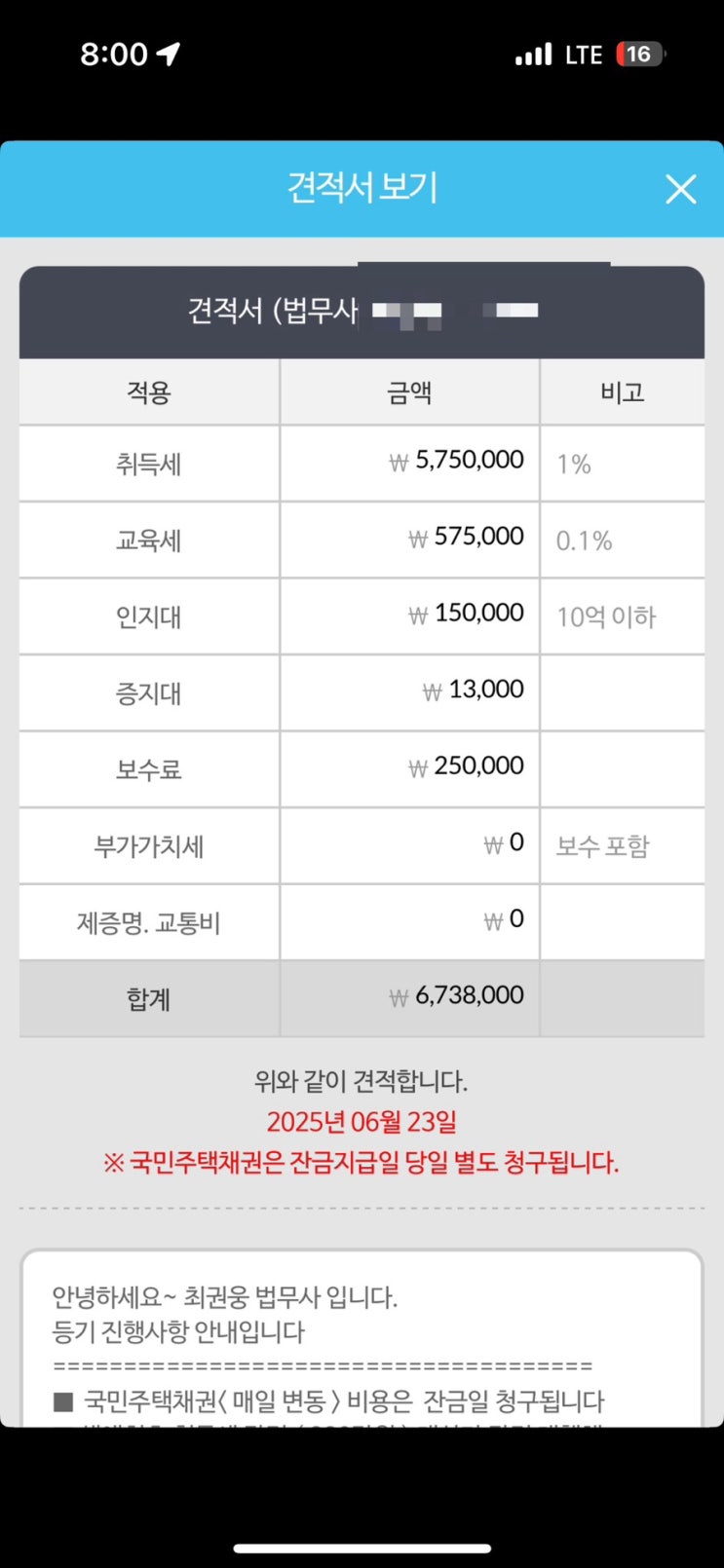Tap the 견적서 보기 header title
This screenshot has height=1568, width=724.
click(x=362, y=187)
